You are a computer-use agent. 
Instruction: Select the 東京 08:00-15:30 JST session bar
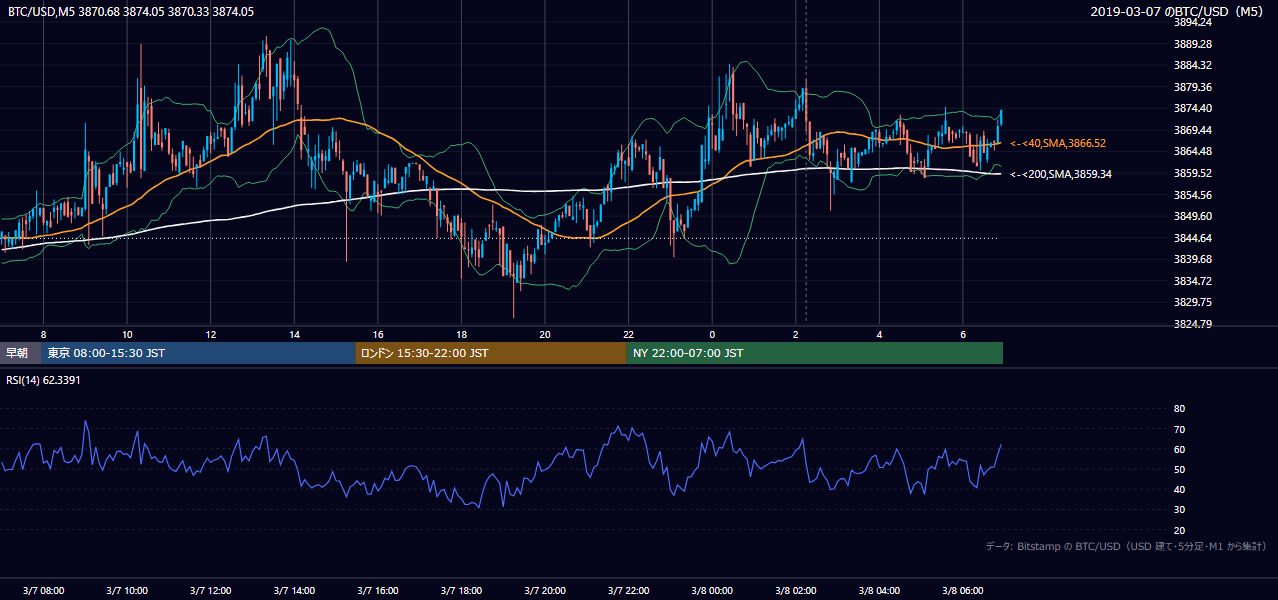point(199,353)
